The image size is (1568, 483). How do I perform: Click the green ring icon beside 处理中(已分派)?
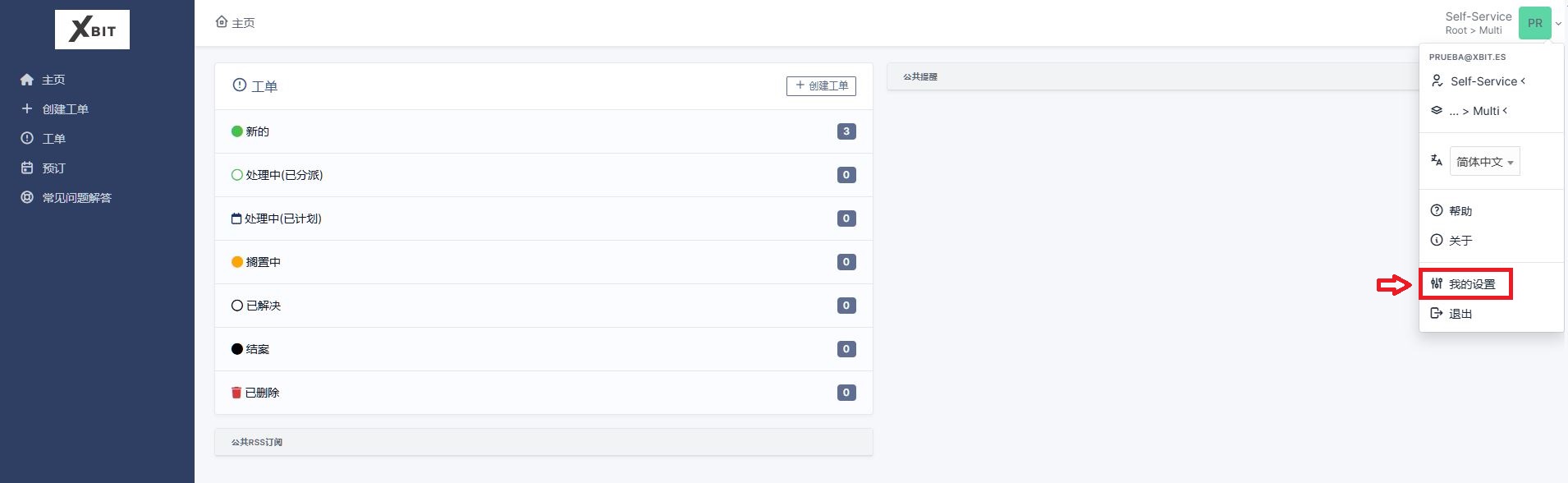(237, 175)
